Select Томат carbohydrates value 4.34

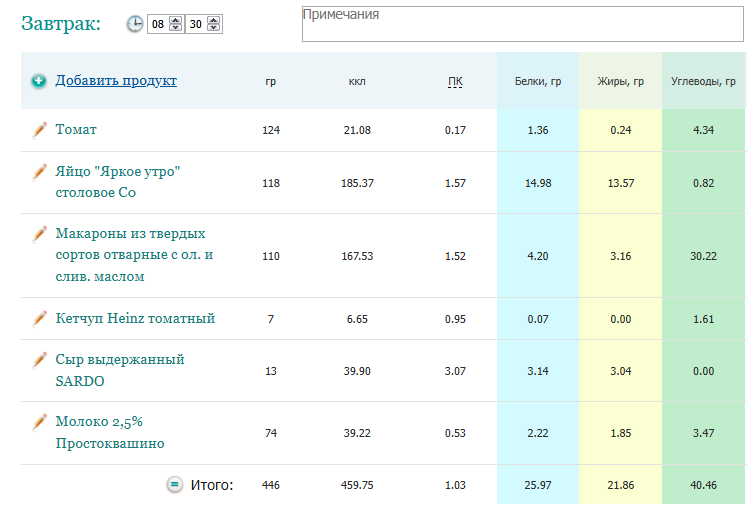(703, 130)
